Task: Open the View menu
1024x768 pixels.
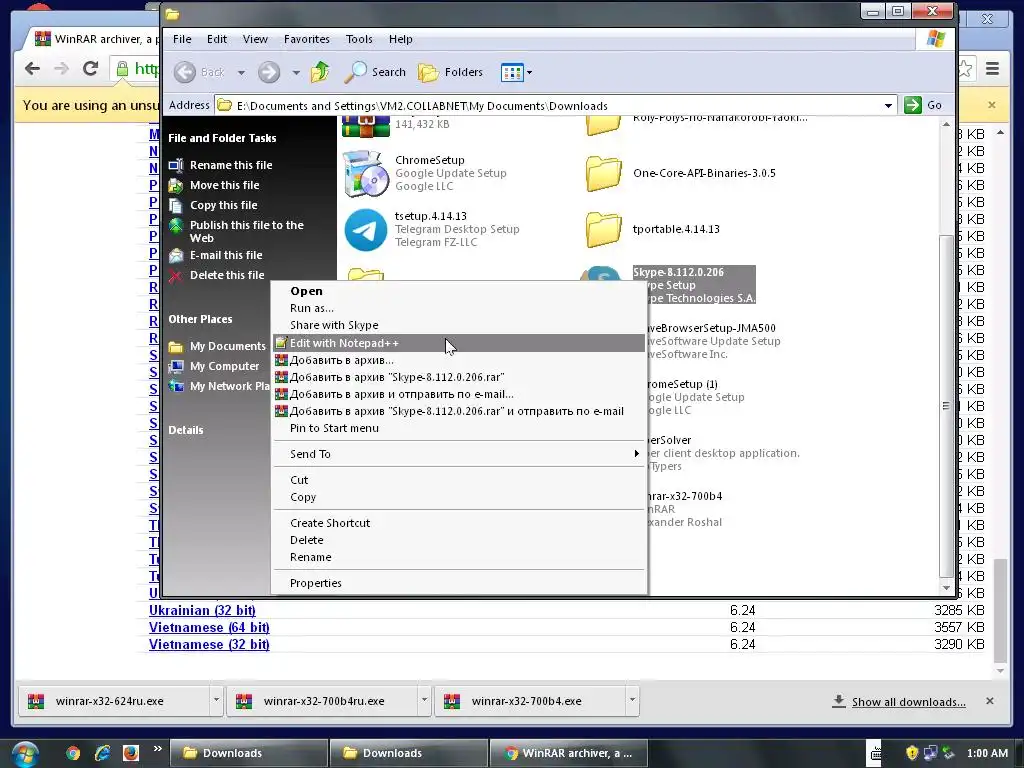Action: 255,39
